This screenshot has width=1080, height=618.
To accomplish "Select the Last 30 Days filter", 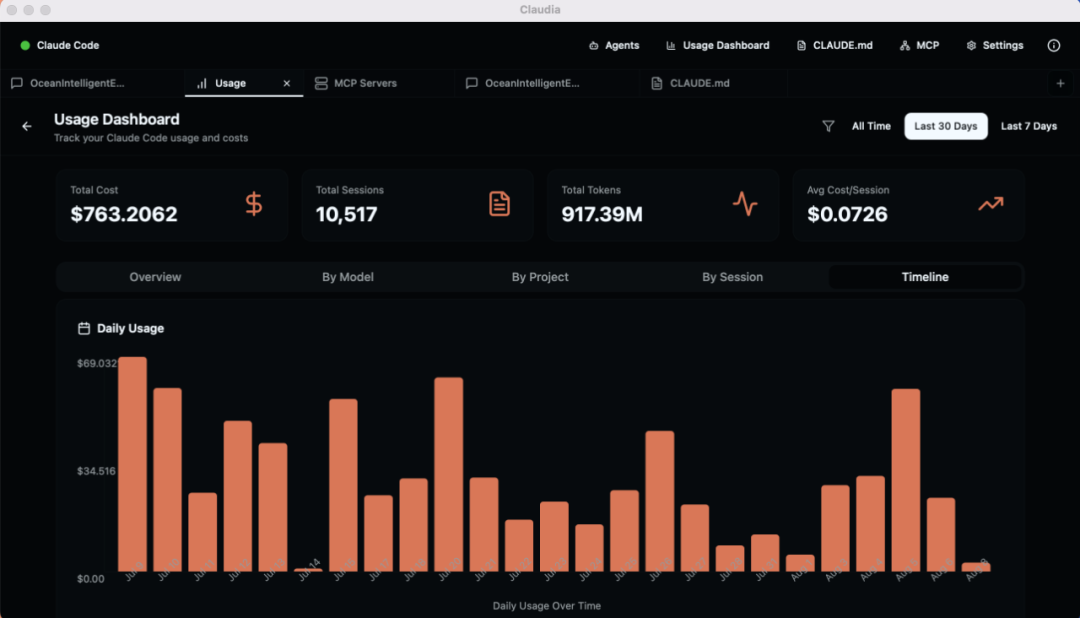I will pos(945,127).
